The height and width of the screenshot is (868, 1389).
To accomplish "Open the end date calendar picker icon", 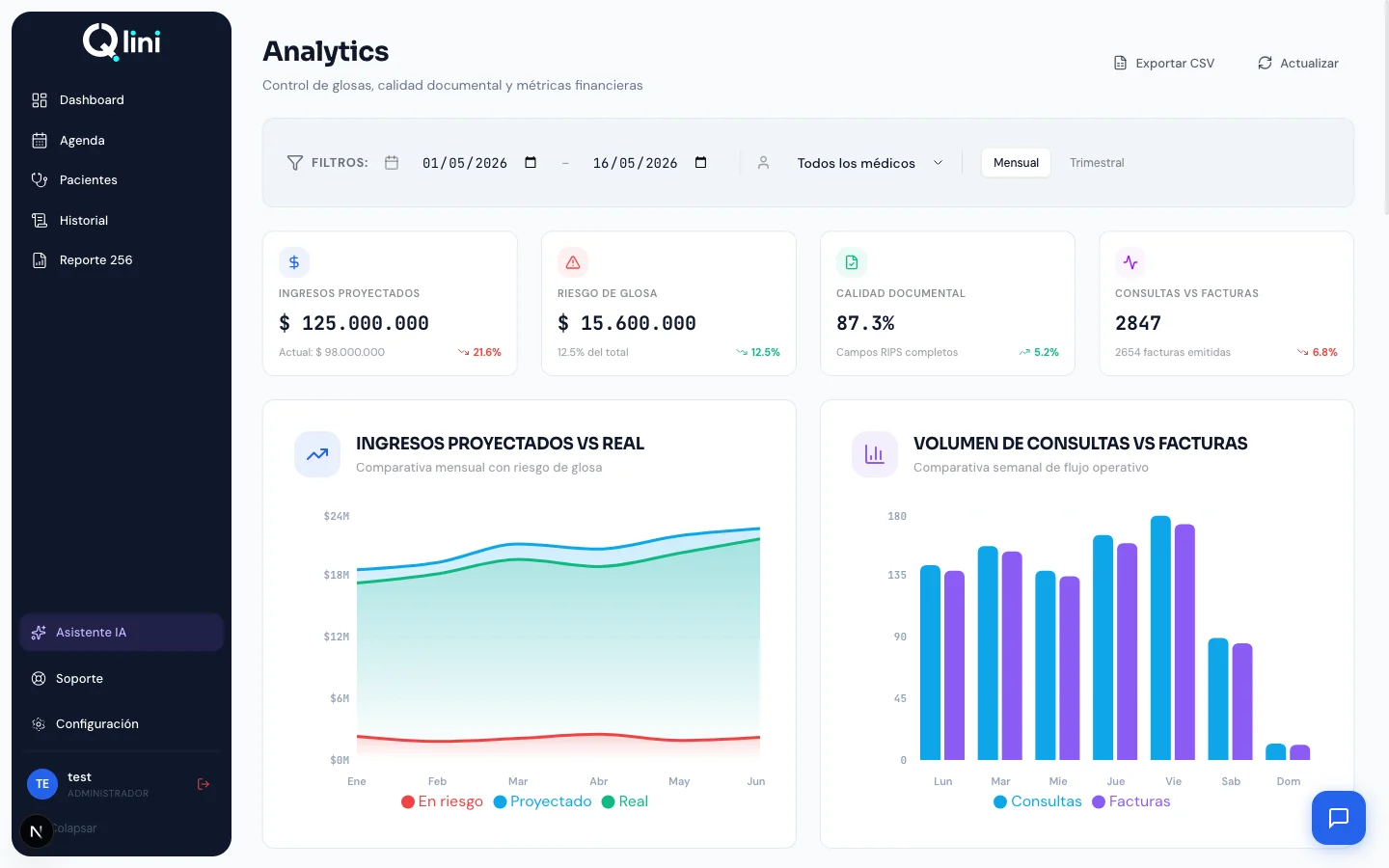I will tap(701, 162).
